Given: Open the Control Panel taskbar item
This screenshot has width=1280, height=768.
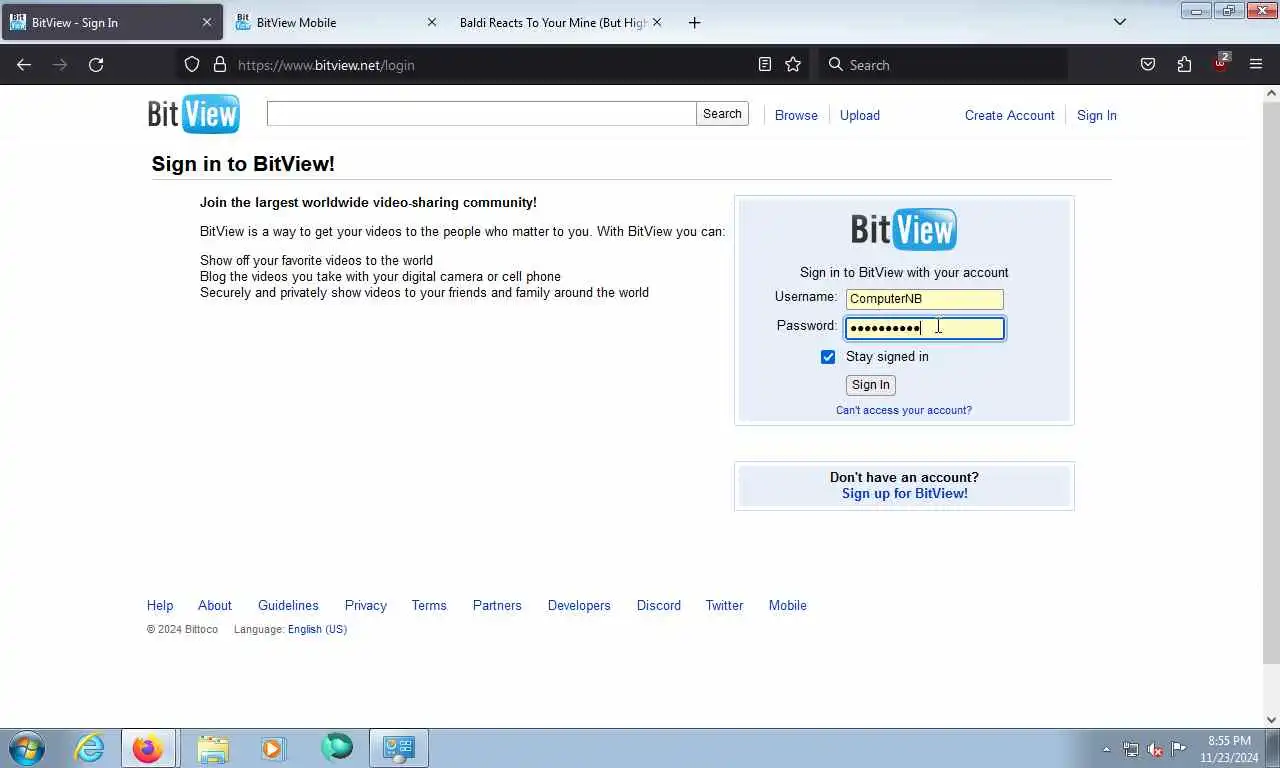Looking at the screenshot, I should 399,748.
